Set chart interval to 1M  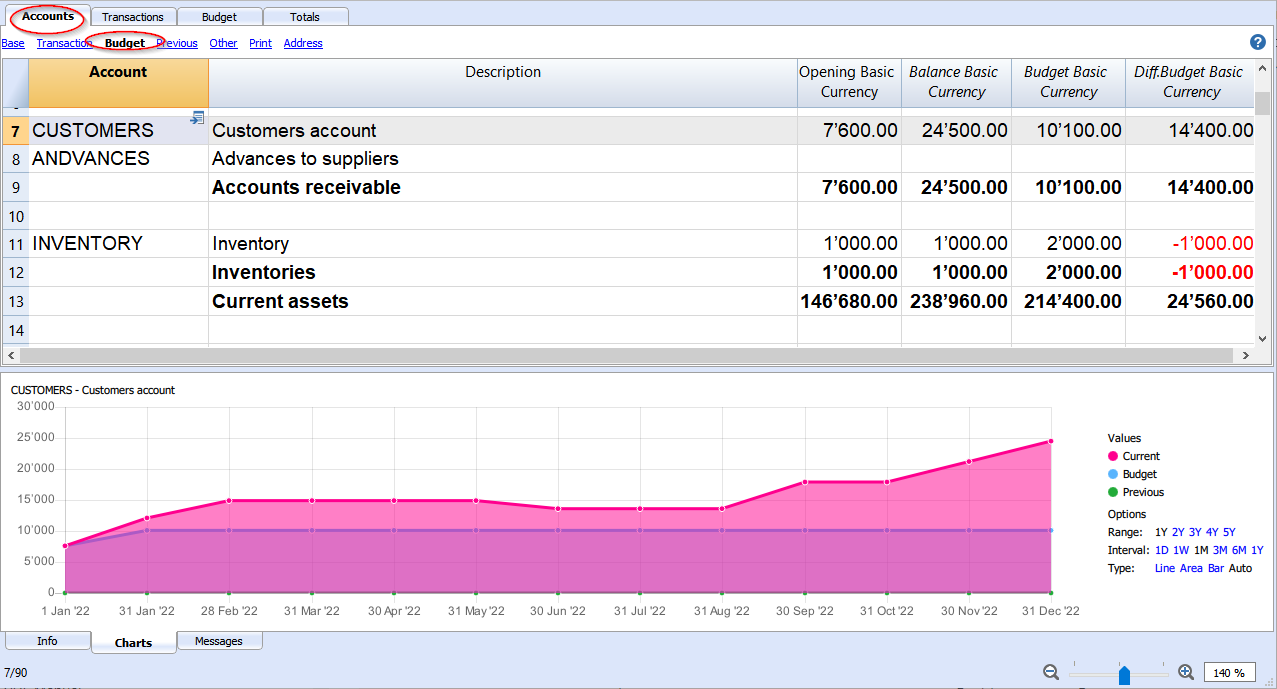(x=1200, y=550)
